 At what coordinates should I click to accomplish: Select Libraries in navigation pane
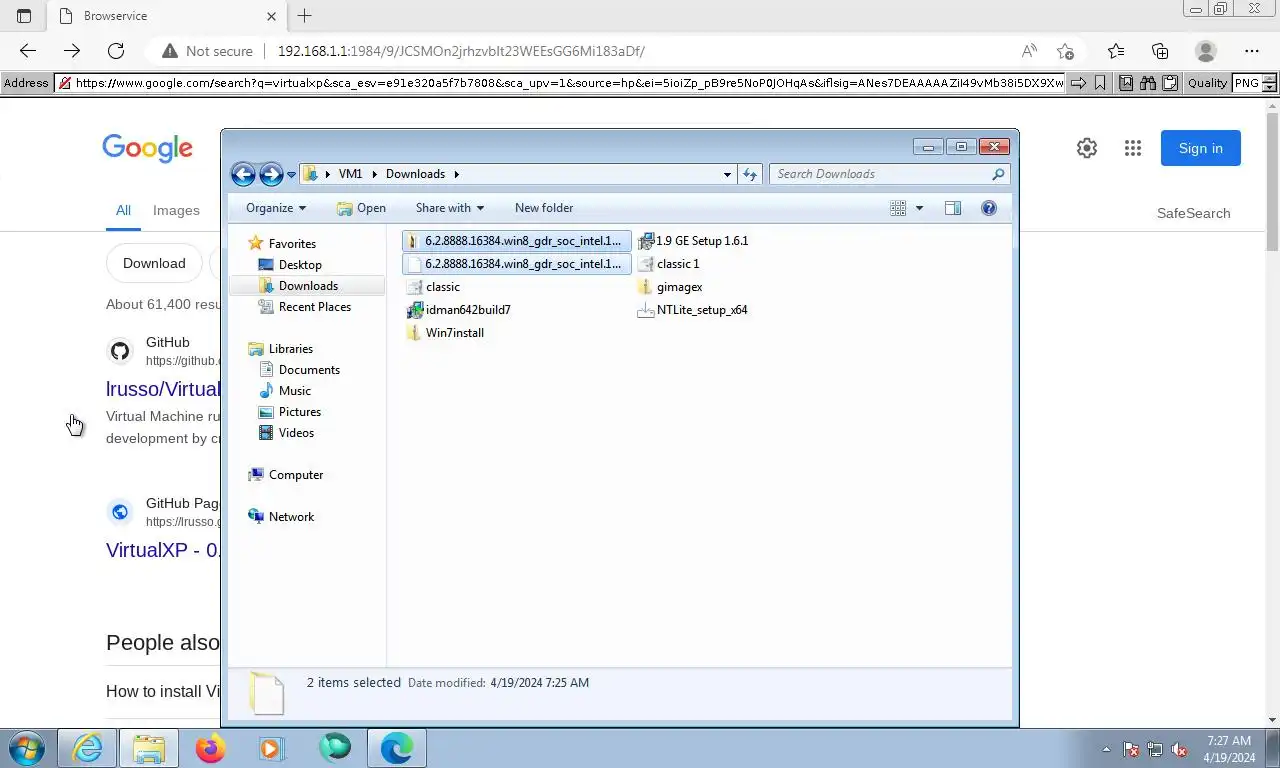pyautogui.click(x=290, y=349)
